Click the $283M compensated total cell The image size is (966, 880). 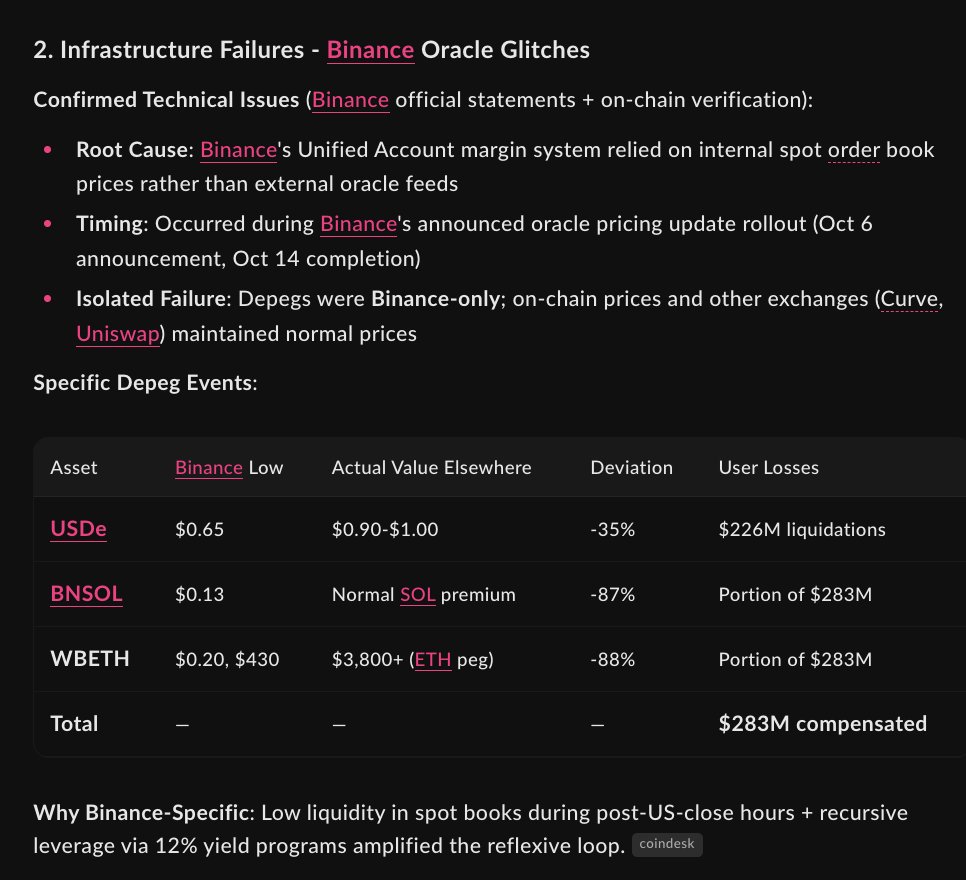[x=822, y=723]
